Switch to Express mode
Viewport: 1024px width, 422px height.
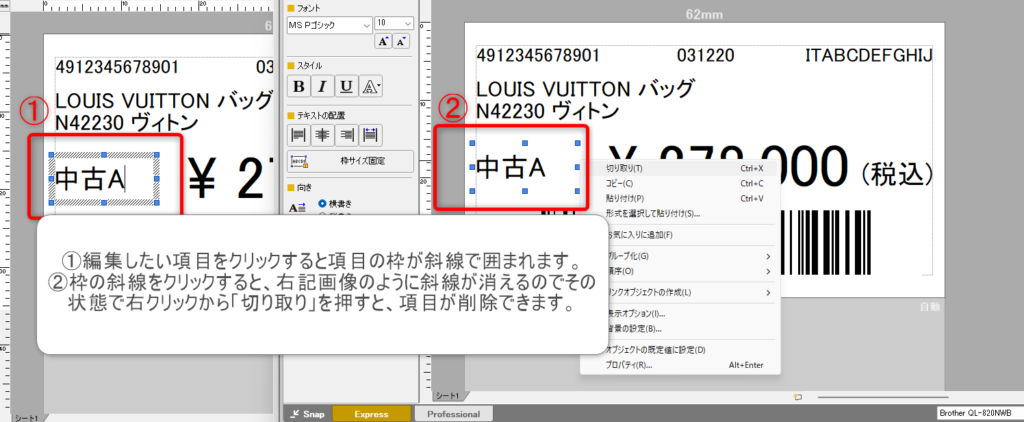point(372,414)
